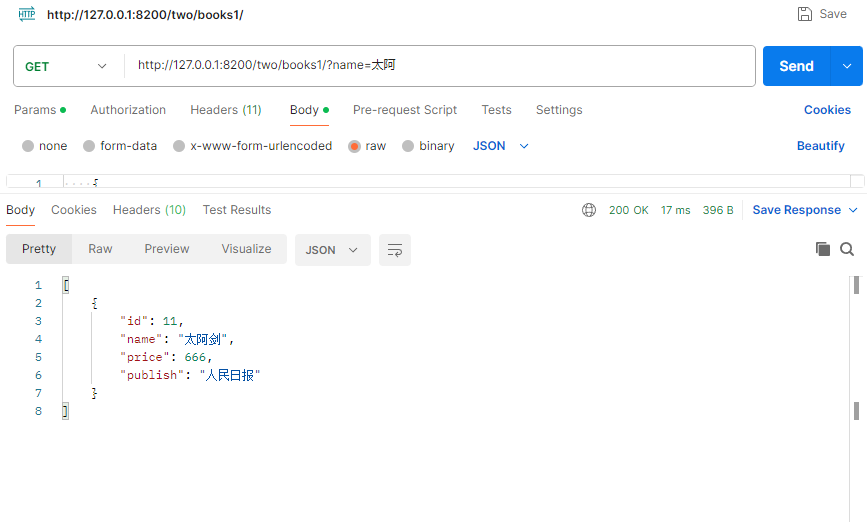Open the Authorization tab

(x=128, y=110)
